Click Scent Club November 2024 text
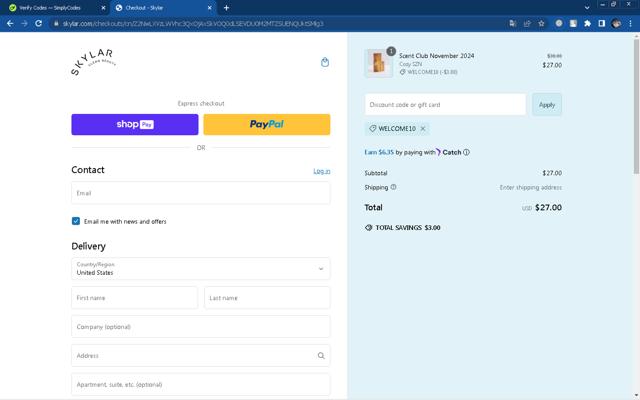The width and height of the screenshot is (640, 400). point(436,56)
